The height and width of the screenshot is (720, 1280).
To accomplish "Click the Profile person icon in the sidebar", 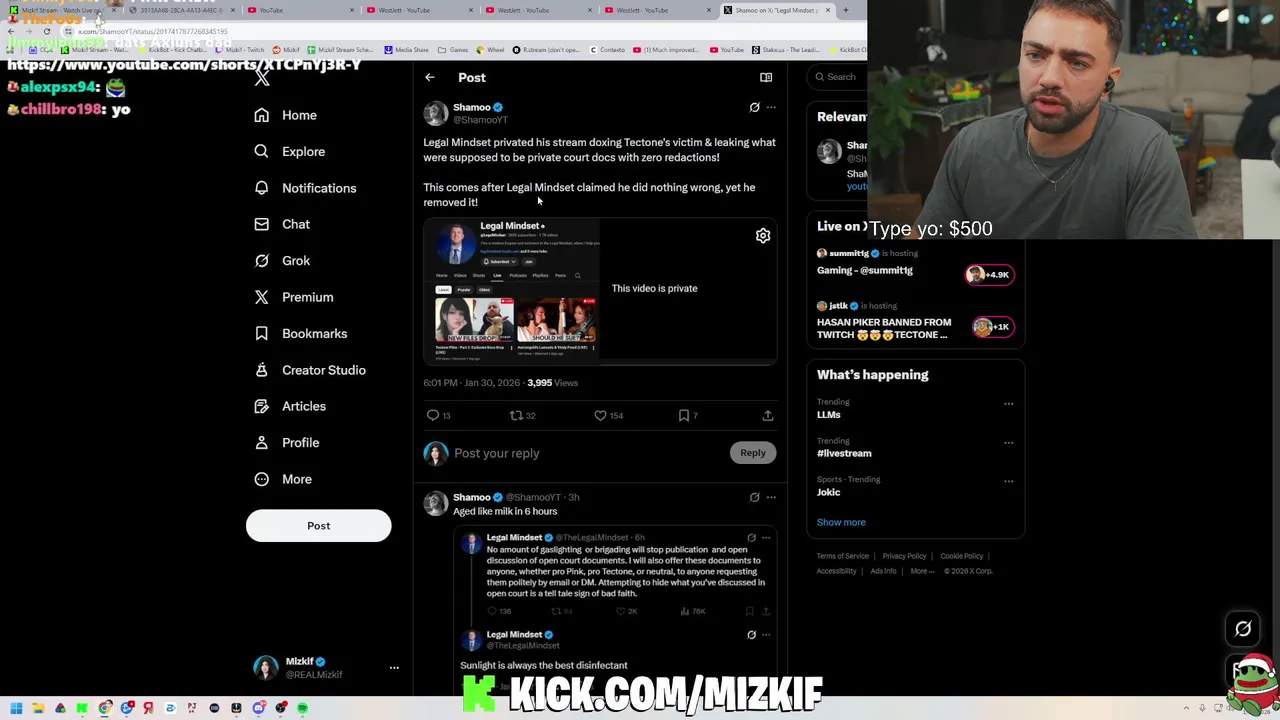I will [261, 442].
